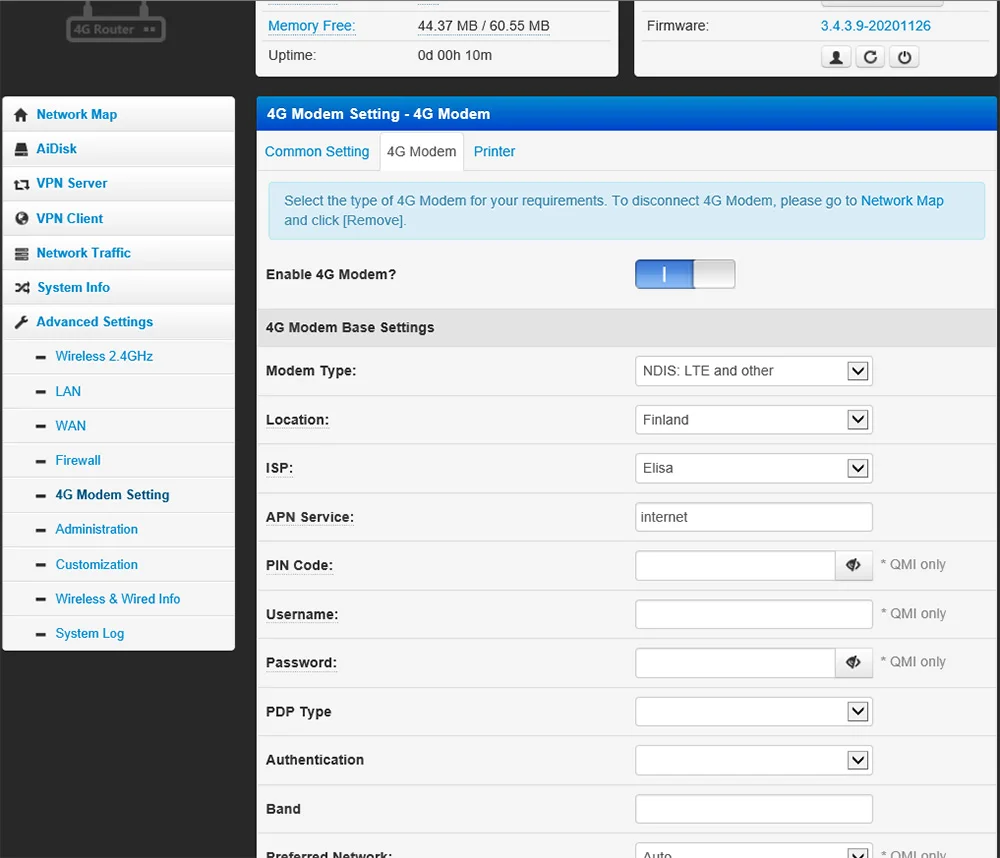The width and height of the screenshot is (1000, 858).
Task: Click the 4G Router logo icon
Action: pyautogui.click(x=115, y=23)
